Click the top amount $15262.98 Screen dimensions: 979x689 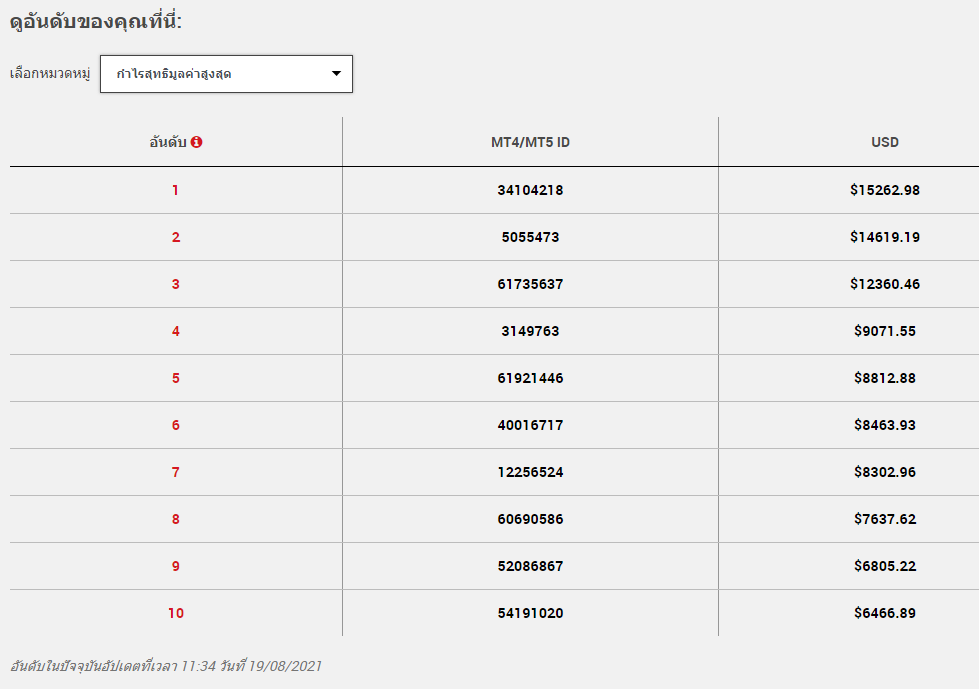tap(885, 190)
